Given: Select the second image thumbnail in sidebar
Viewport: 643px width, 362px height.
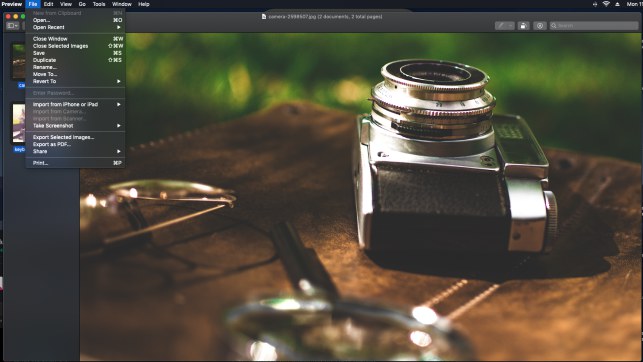Looking at the screenshot, I should click(18, 123).
